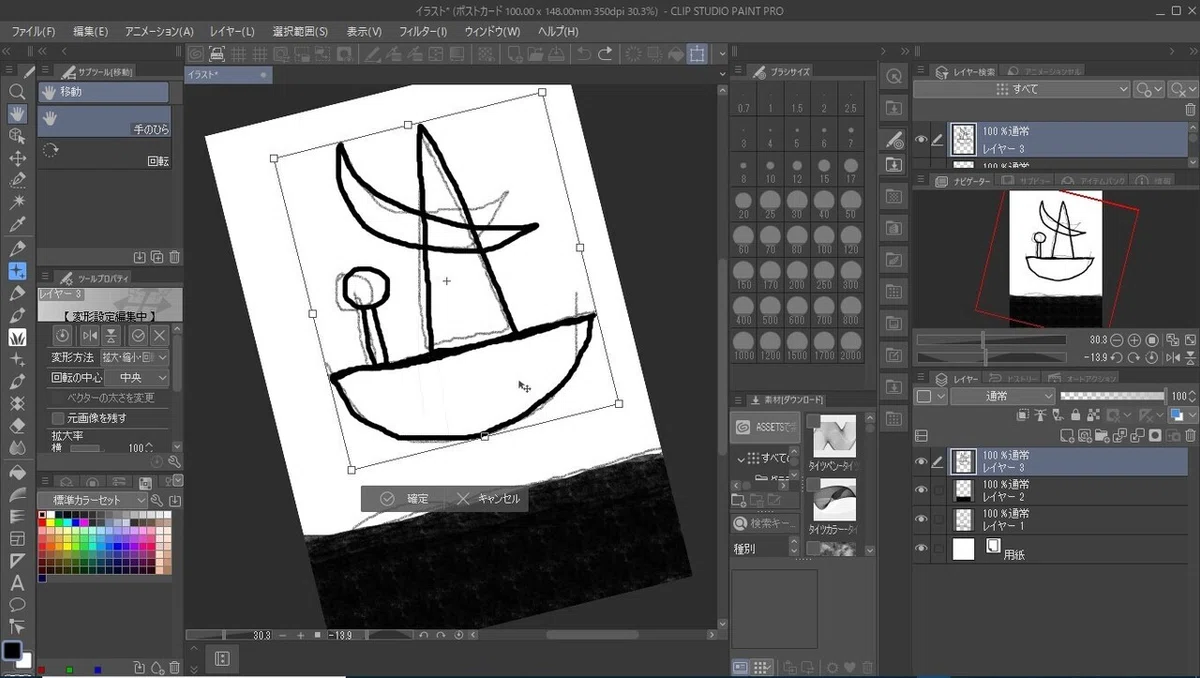The height and width of the screenshot is (678, 1200).
Task: Click the レイヤー 2 thumbnail
Action: click(x=963, y=490)
